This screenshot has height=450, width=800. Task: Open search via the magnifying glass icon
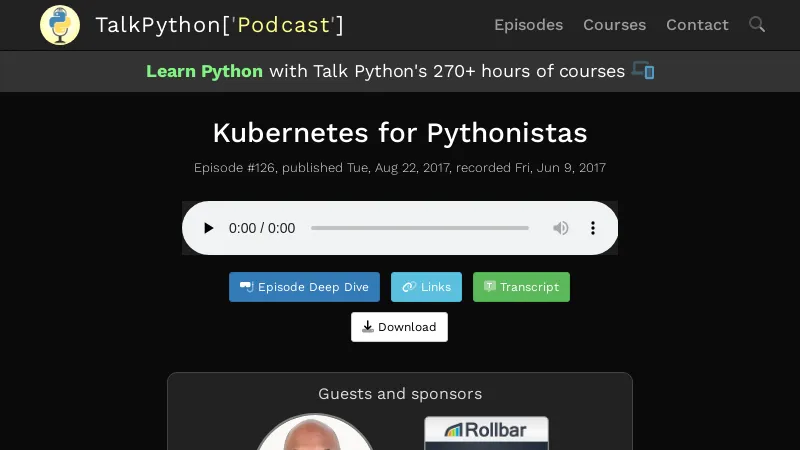[x=757, y=25]
